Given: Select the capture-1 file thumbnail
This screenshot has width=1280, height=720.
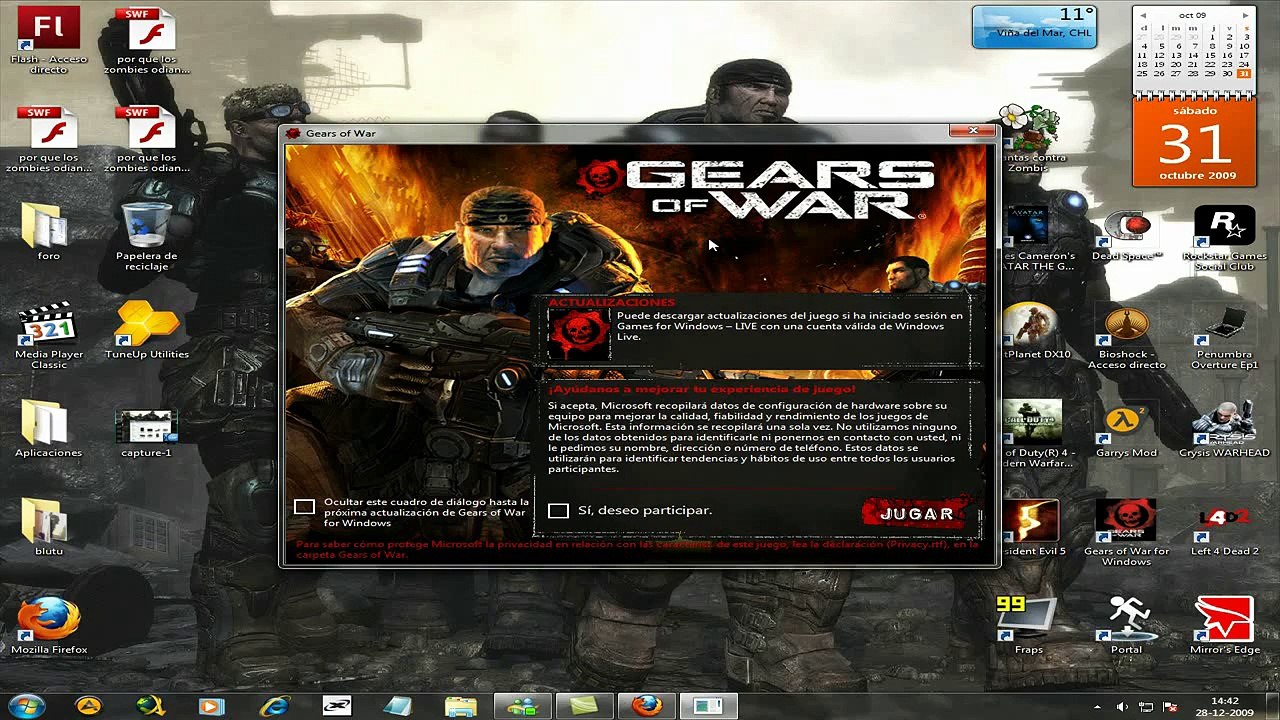Looking at the screenshot, I should 147,428.
